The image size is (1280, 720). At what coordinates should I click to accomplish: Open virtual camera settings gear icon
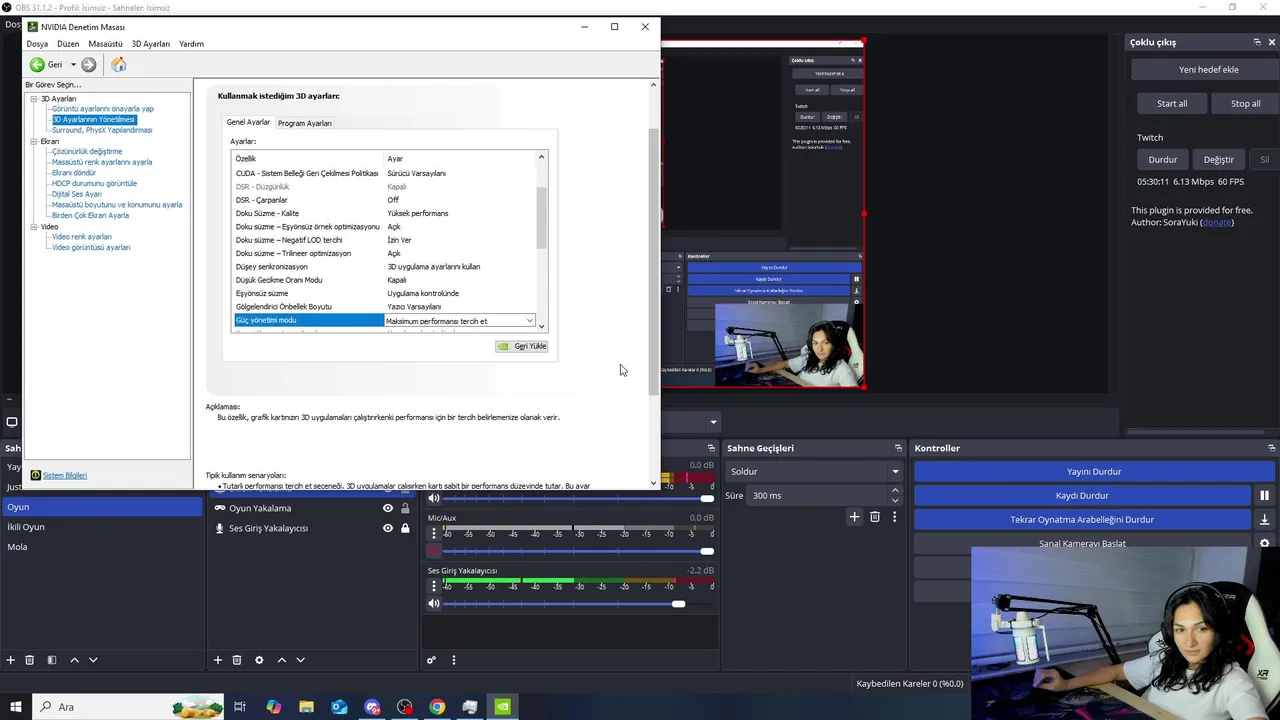pos(1264,543)
